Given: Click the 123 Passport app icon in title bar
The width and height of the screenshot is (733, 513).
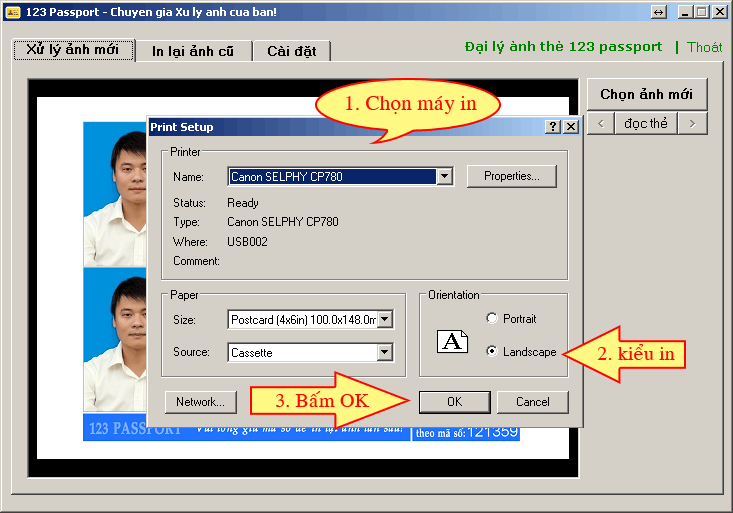Looking at the screenshot, I should point(13,12).
